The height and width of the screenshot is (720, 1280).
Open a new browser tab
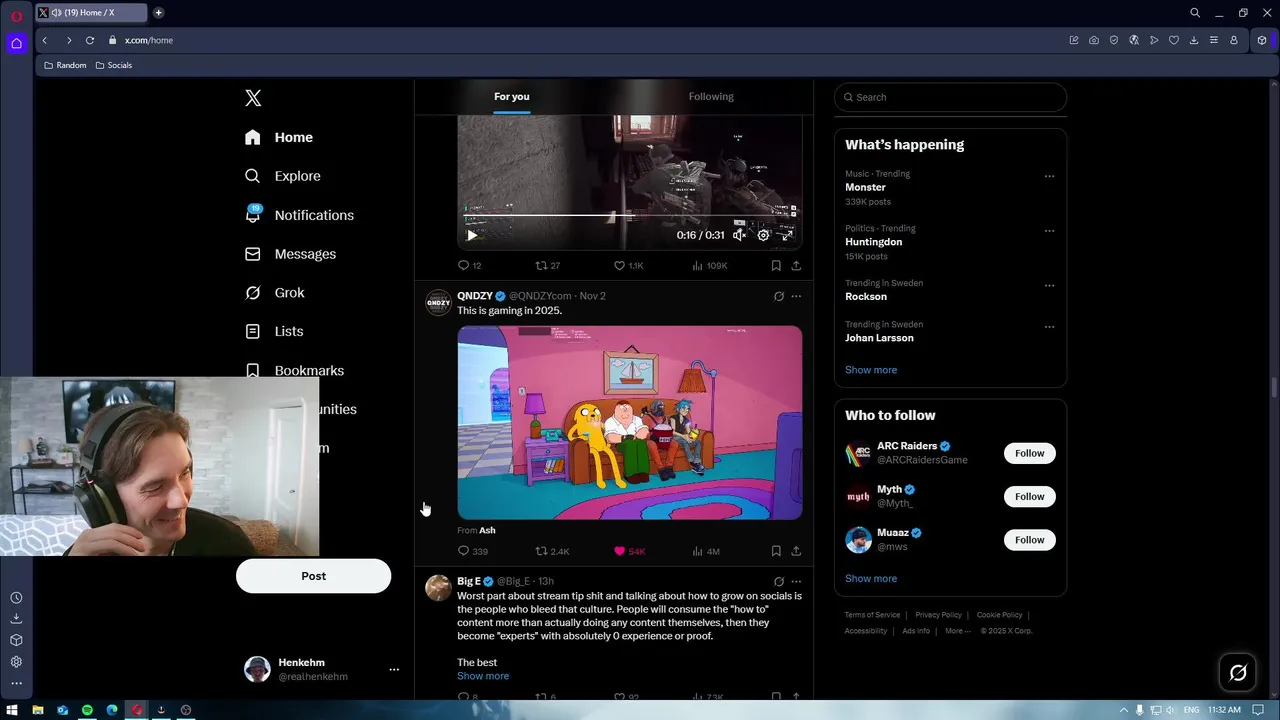(158, 13)
